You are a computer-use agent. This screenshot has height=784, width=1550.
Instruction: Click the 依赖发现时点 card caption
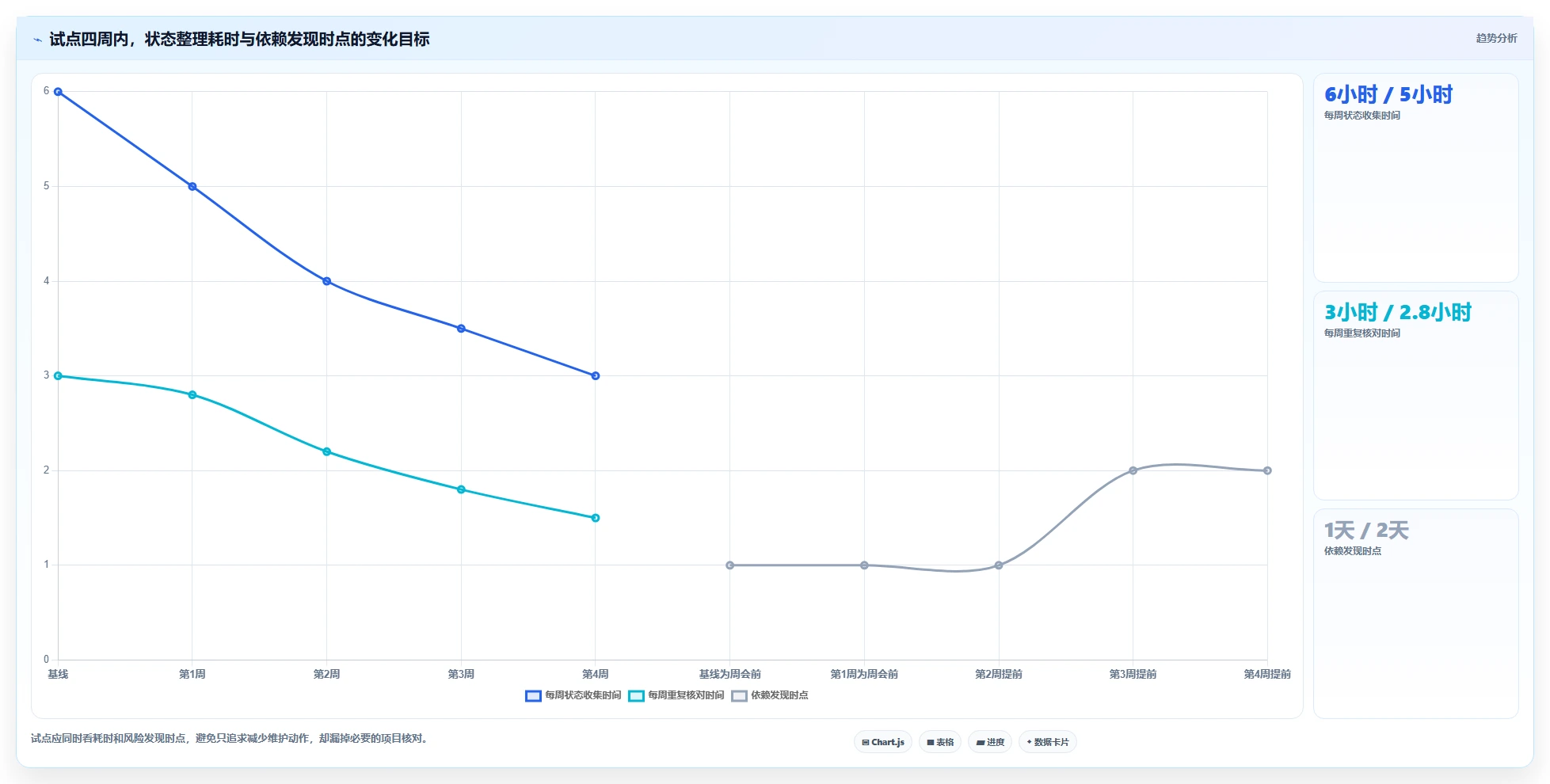pos(1353,551)
